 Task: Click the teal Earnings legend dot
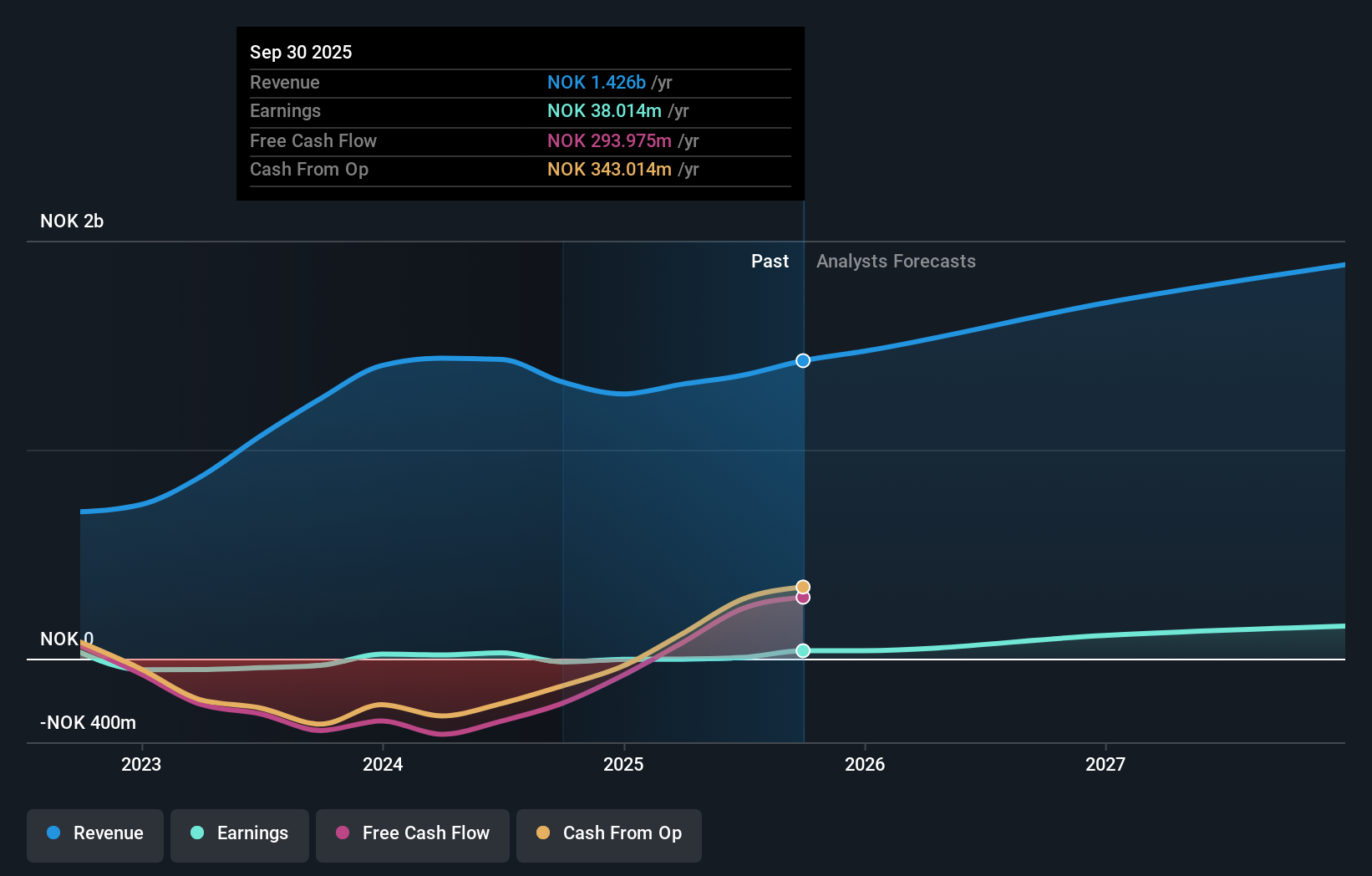pos(196,833)
